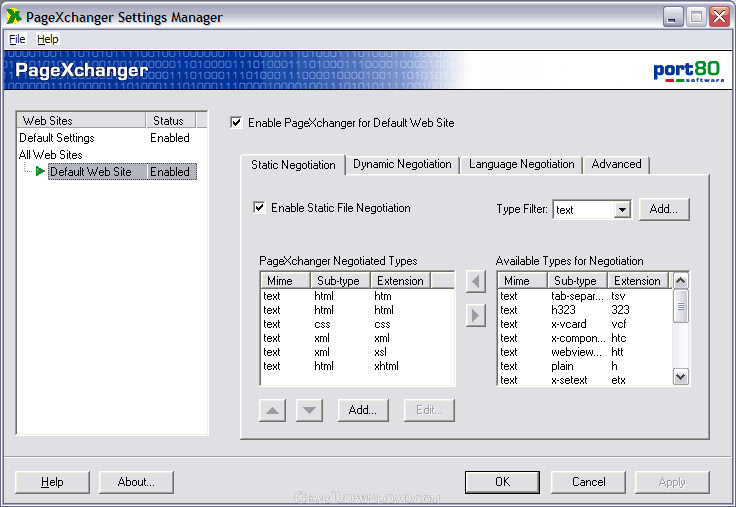Image resolution: width=736 pixels, height=507 pixels.
Task: Click the Cancel button
Action: click(x=588, y=482)
